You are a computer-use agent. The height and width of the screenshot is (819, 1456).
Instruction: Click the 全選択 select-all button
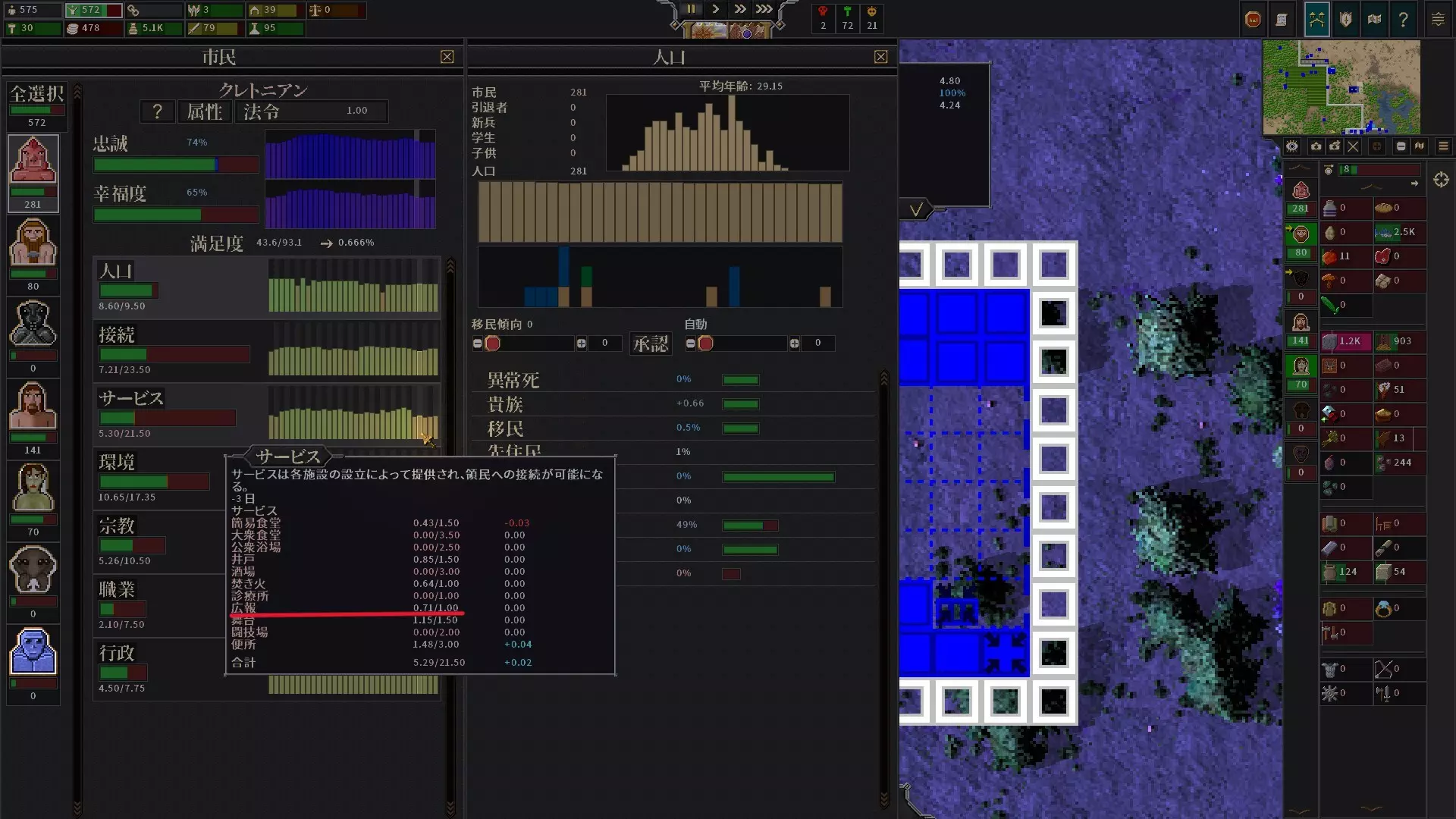pyautogui.click(x=36, y=94)
